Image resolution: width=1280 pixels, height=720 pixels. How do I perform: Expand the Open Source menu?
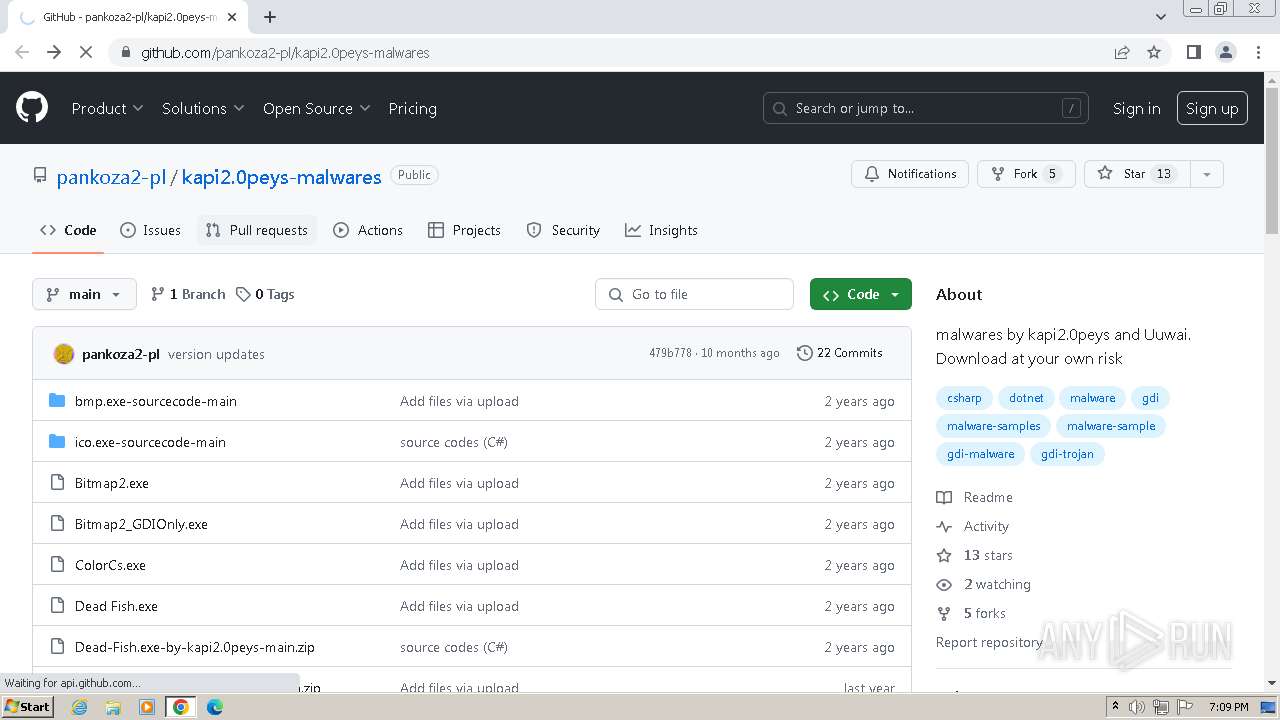316,108
